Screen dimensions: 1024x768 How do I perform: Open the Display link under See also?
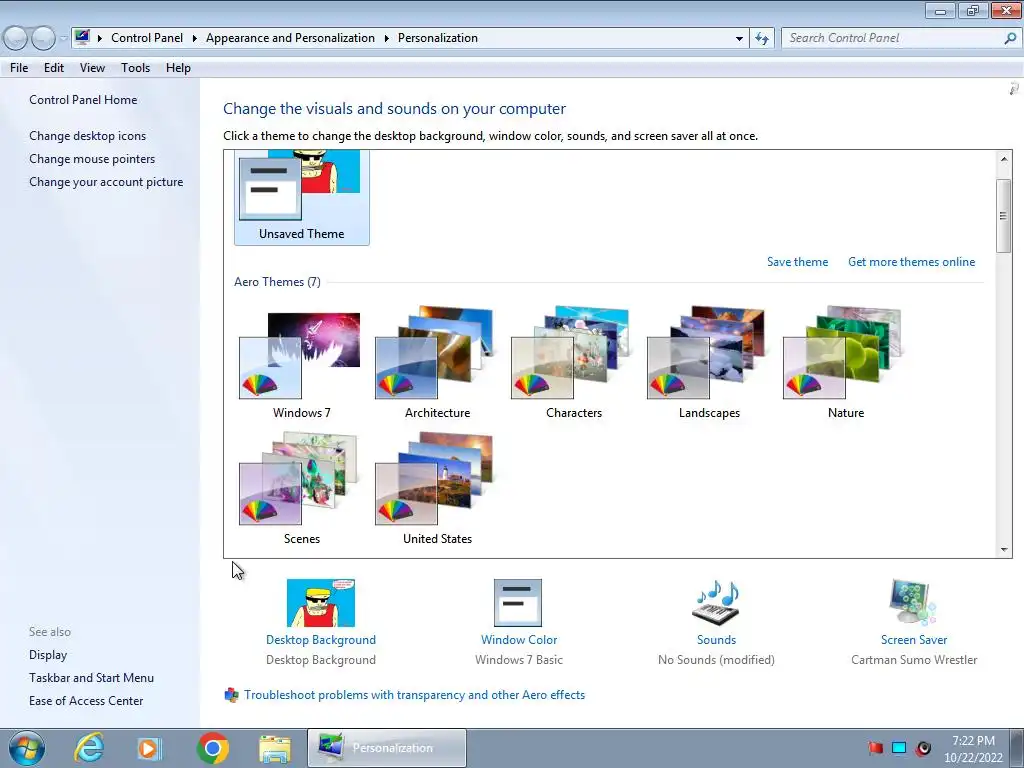click(x=48, y=655)
